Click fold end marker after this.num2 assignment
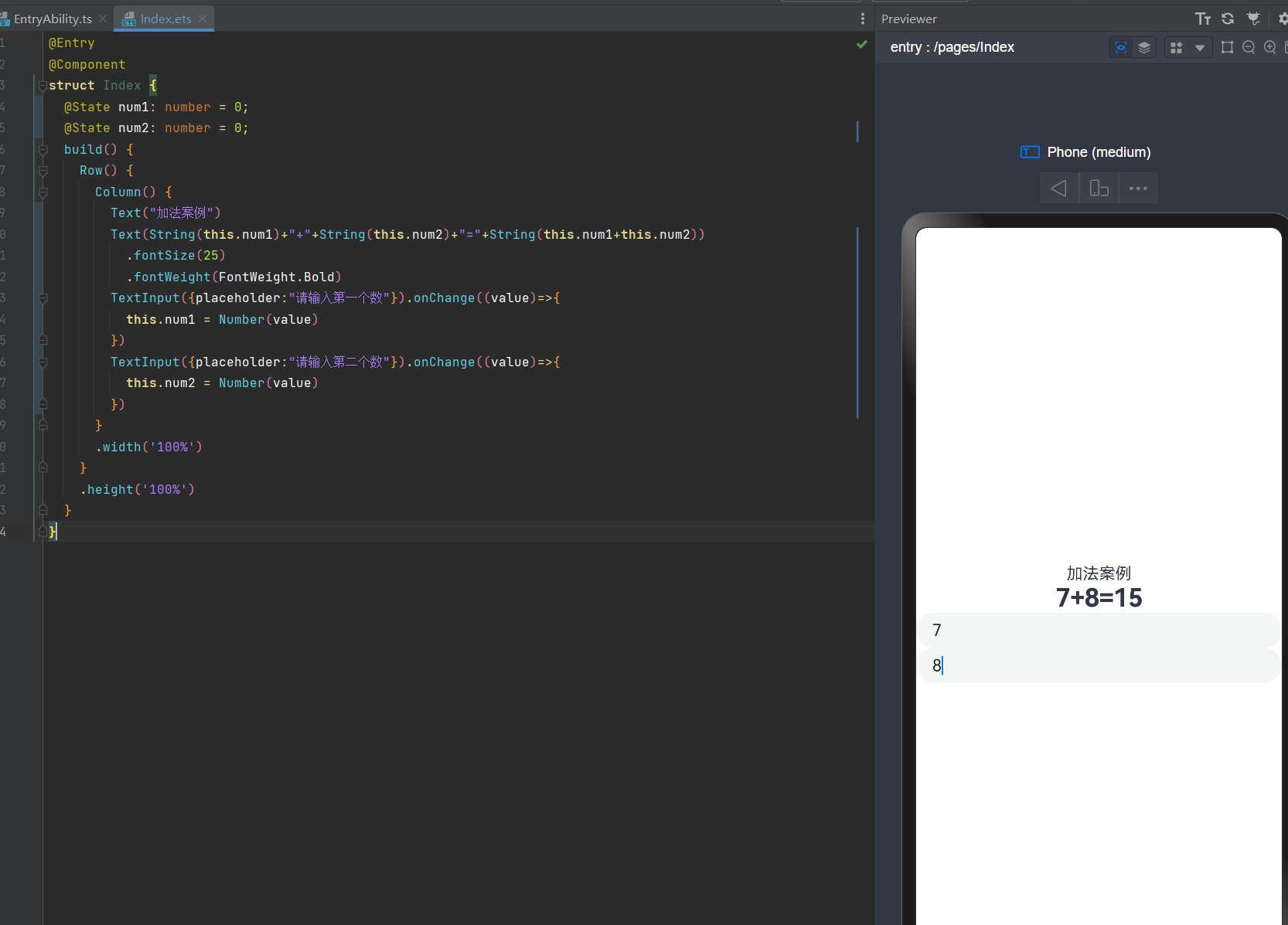Viewport: 1288px width, 925px height. coord(43,404)
